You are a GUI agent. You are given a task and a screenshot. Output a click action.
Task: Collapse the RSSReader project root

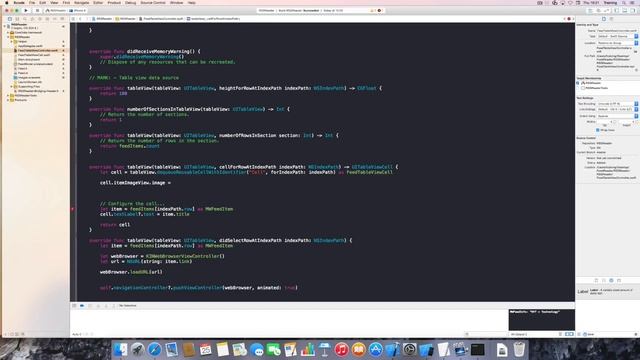coord(5,26)
